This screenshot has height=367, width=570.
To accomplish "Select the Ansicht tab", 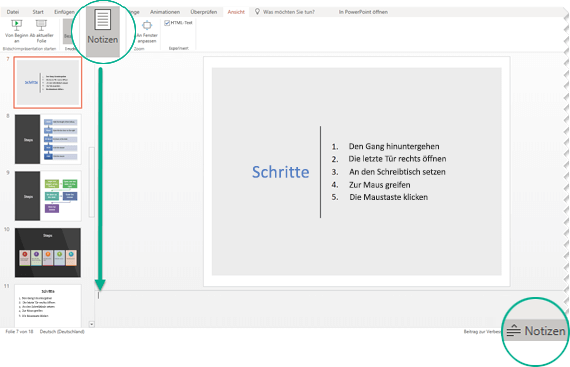I will (x=236, y=12).
